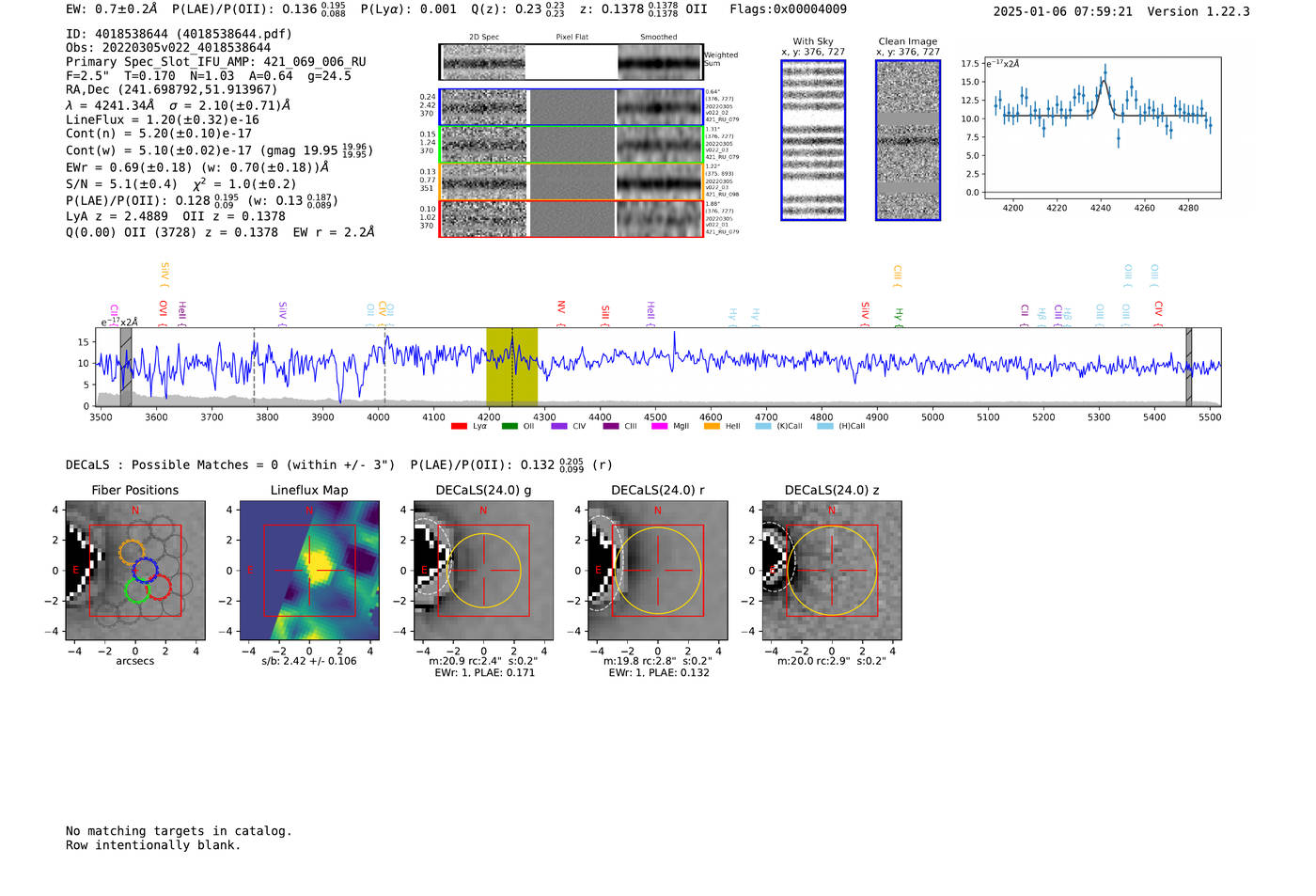Click the Gaussian emission line fit plot
This screenshot has height=896, width=1316.
1102,128
